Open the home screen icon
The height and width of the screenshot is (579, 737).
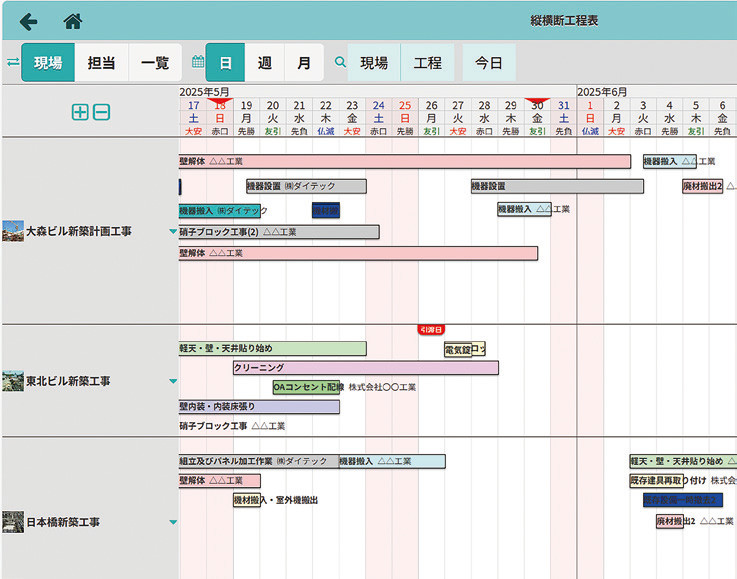[x=73, y=21]
